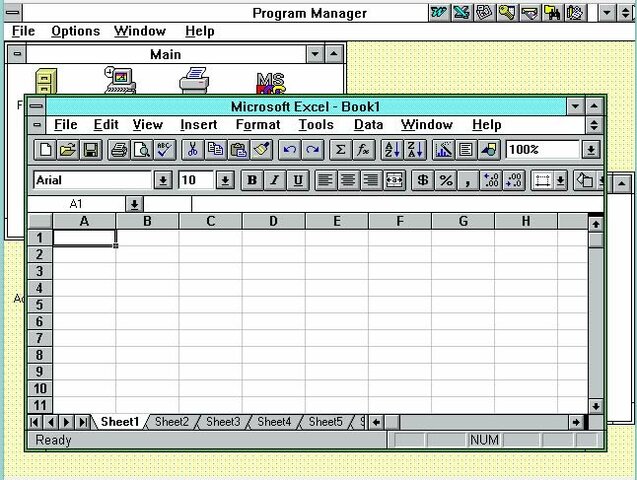Open the Name Box A1 dropdown
Image resolution: width=637 pixels, height=480 pixels.
(134, 204)
